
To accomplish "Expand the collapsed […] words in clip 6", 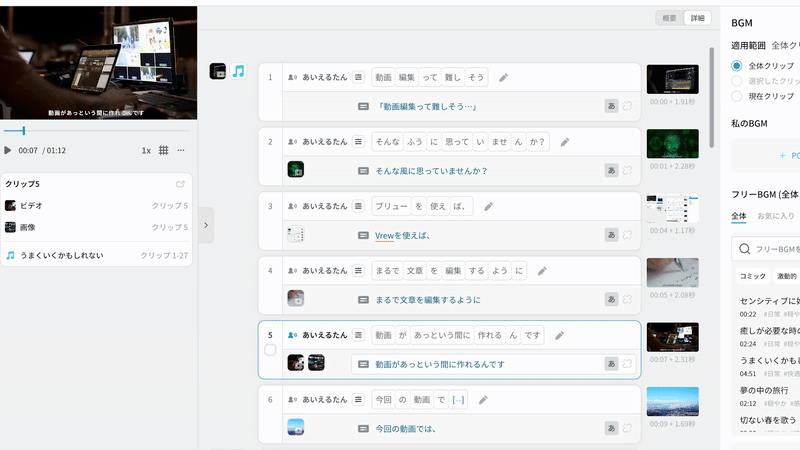I will 458,400.
